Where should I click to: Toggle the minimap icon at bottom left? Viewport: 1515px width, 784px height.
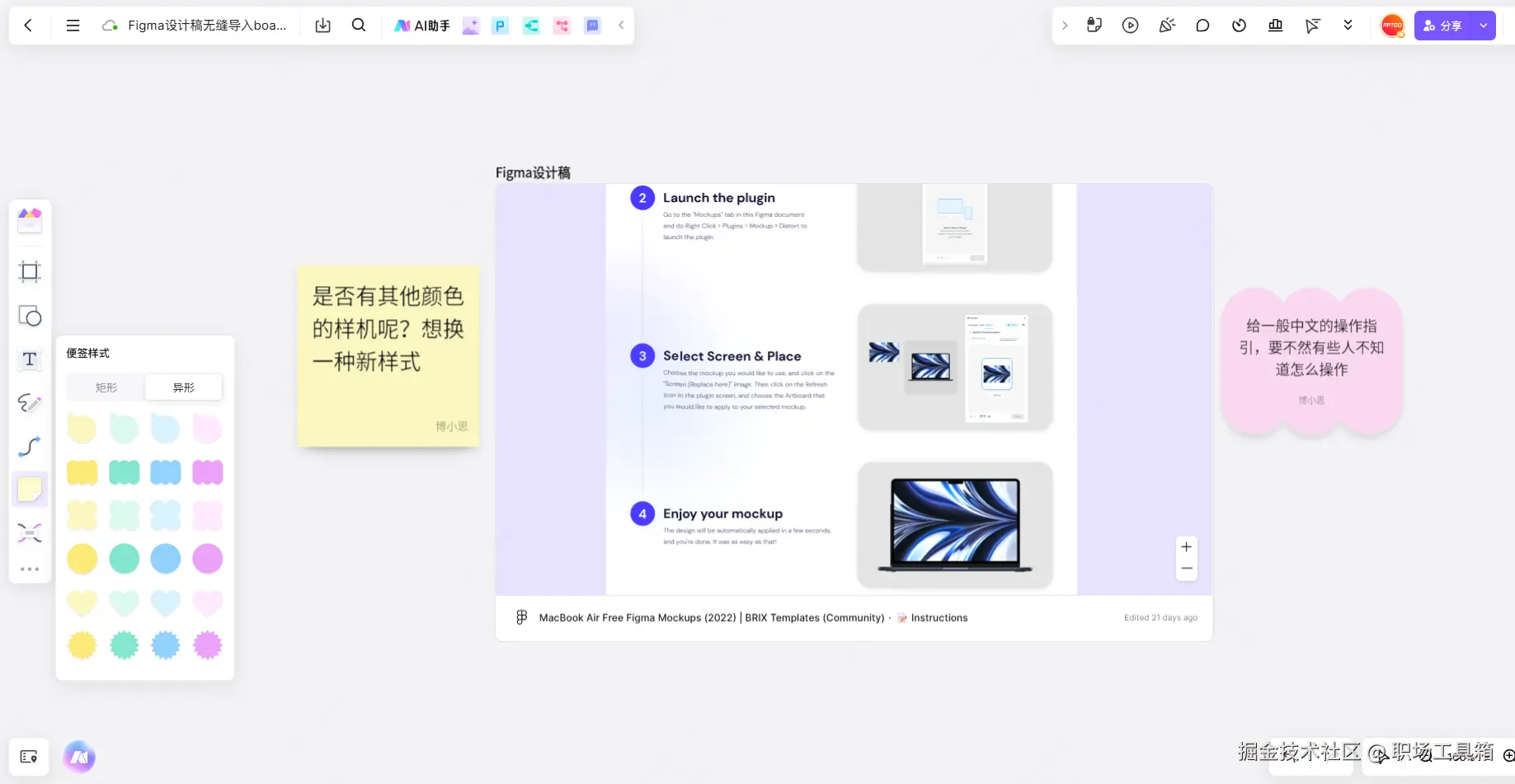tap(29, 757)
